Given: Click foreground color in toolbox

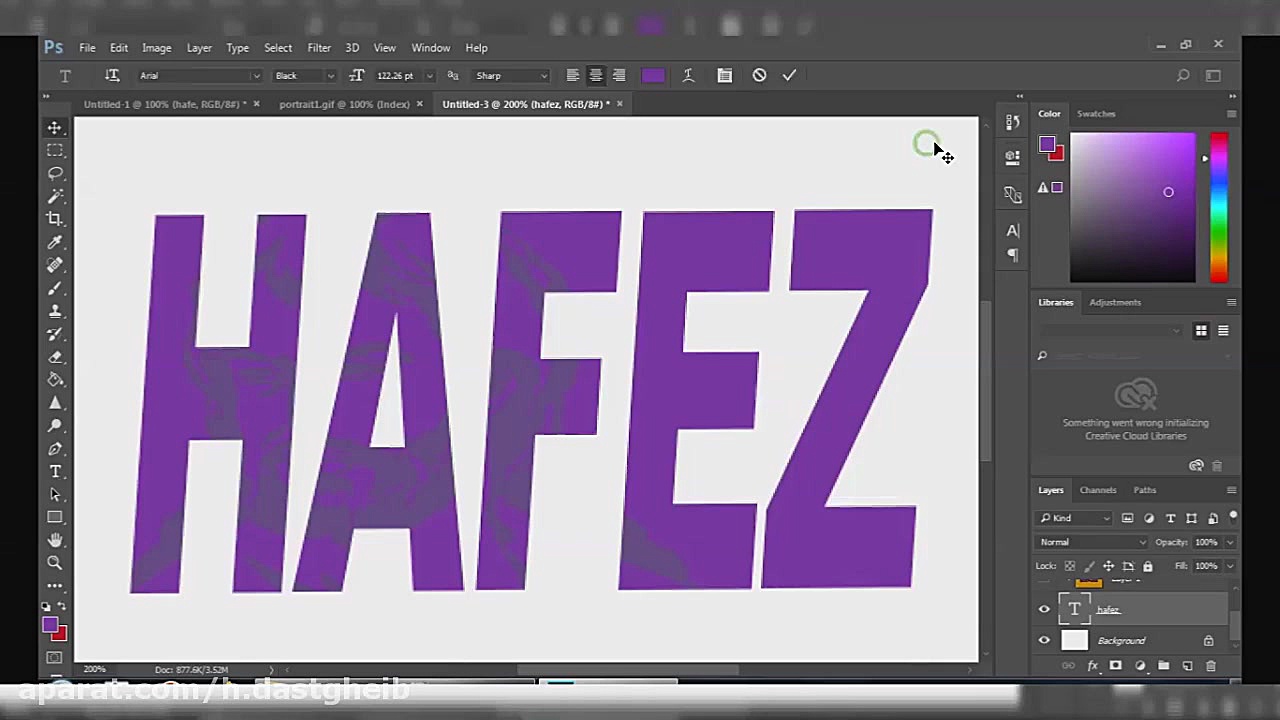Looking at the screenshot, I should [50, 625].
